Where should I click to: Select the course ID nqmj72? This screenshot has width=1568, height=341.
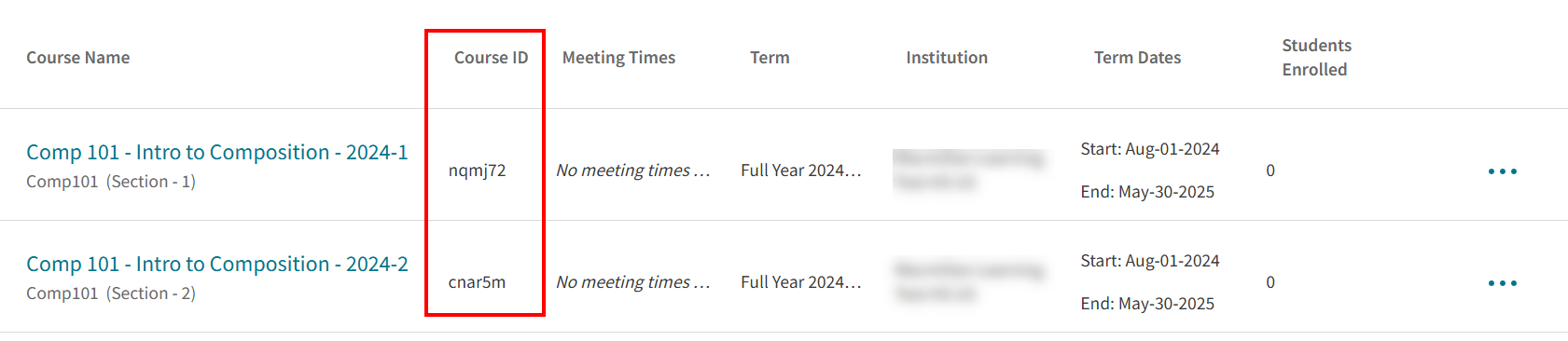point(477,170)
